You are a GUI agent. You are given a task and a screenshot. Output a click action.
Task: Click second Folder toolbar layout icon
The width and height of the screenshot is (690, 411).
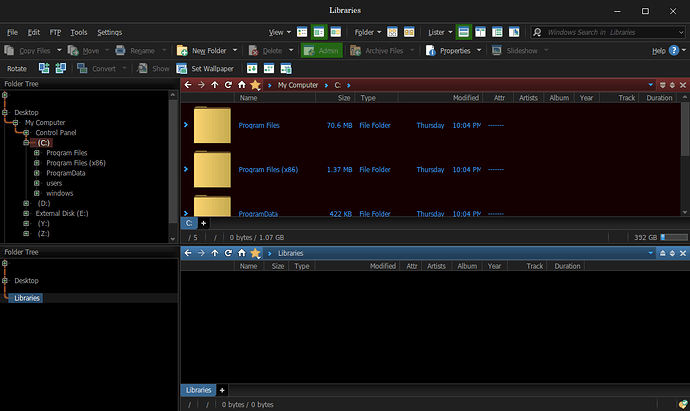tap(409, 32)
